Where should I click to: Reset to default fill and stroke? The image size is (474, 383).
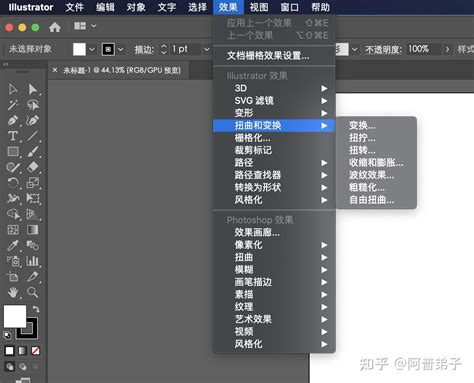click(x=7, y=335)
